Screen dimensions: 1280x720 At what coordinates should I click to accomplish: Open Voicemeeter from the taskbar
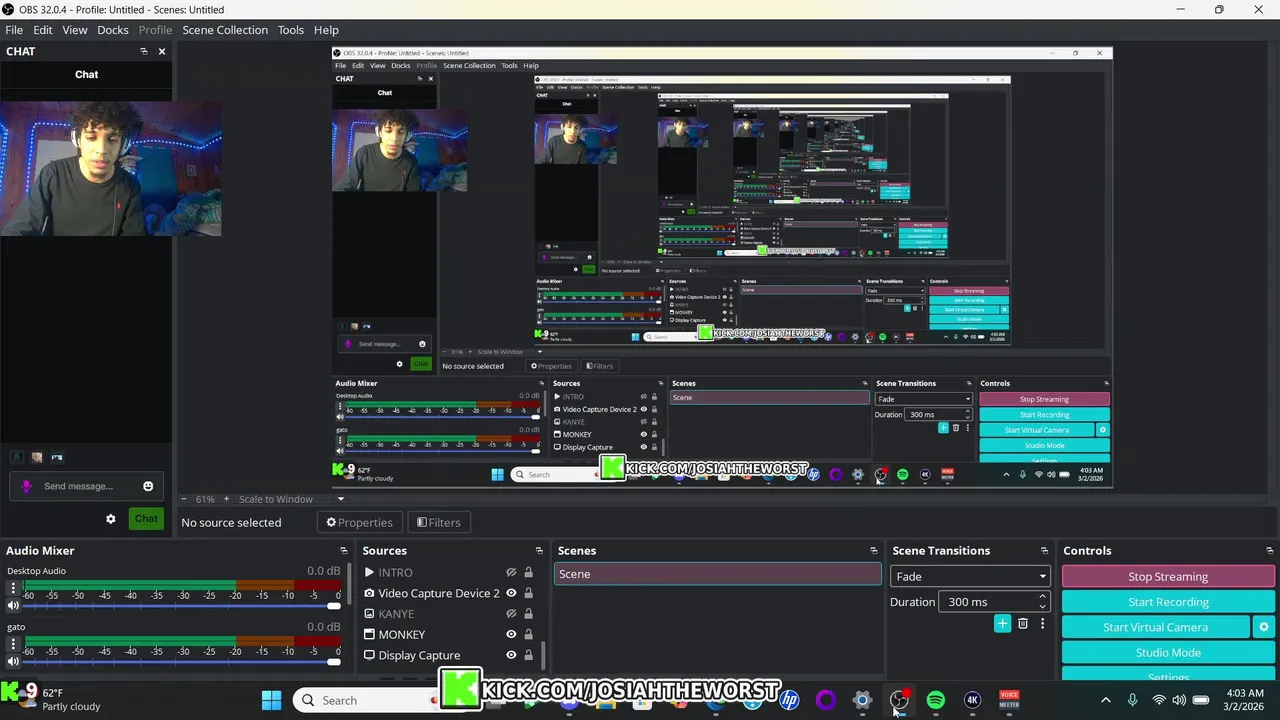click(1009, 700)
